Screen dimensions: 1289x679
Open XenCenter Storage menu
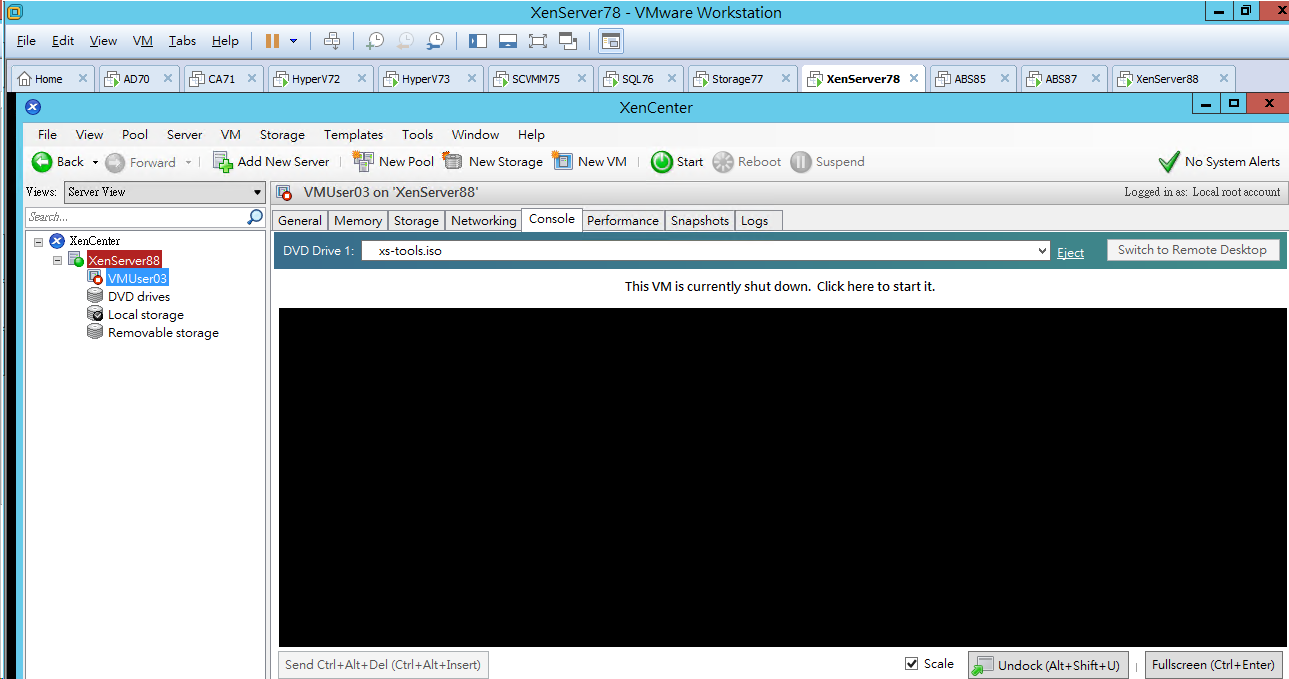(x=282, y=134)
